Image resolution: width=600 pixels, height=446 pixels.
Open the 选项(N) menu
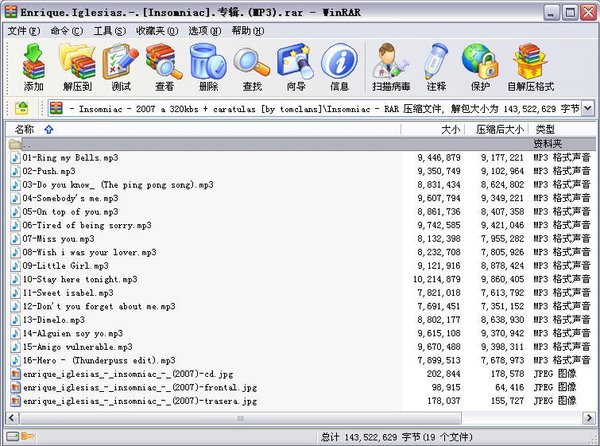[205, 31]
